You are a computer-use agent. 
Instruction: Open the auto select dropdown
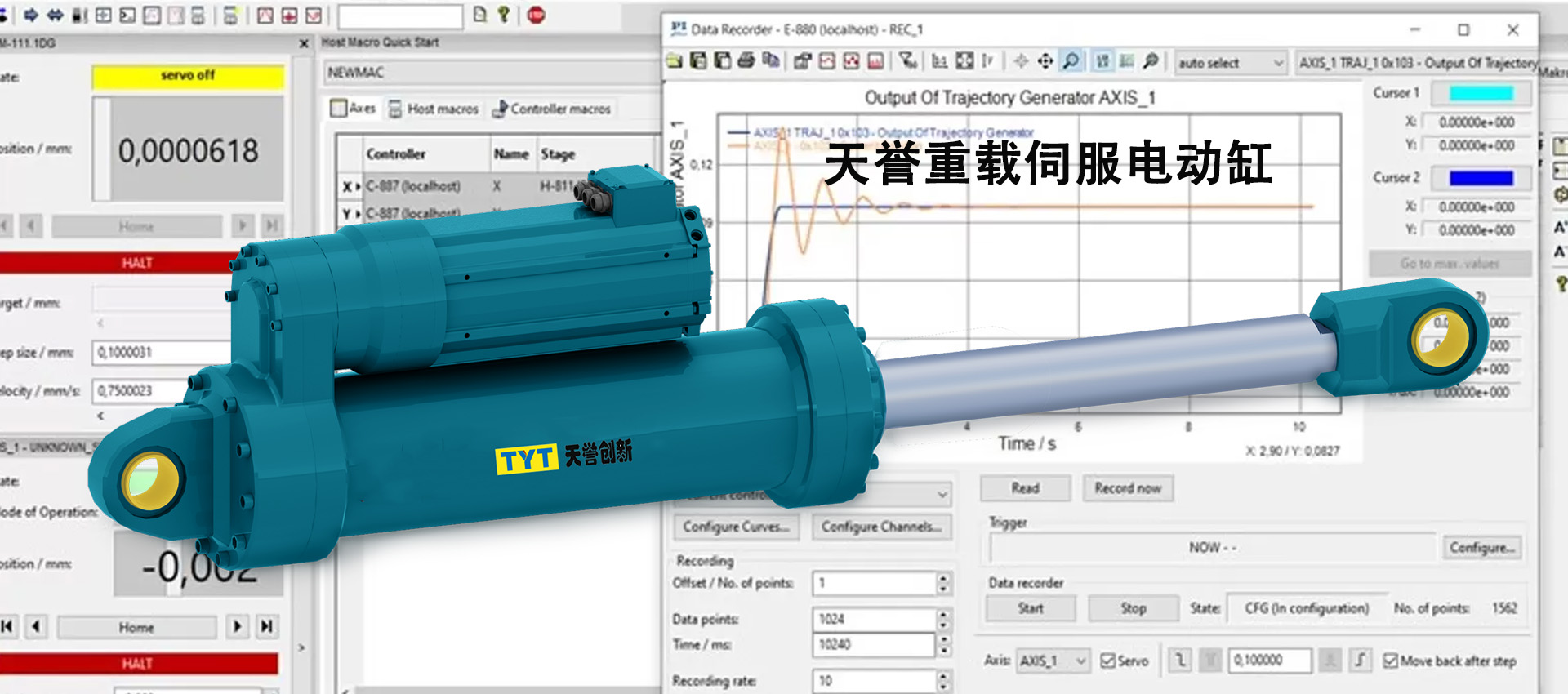pyautogui.click(x=1230, y=63)
